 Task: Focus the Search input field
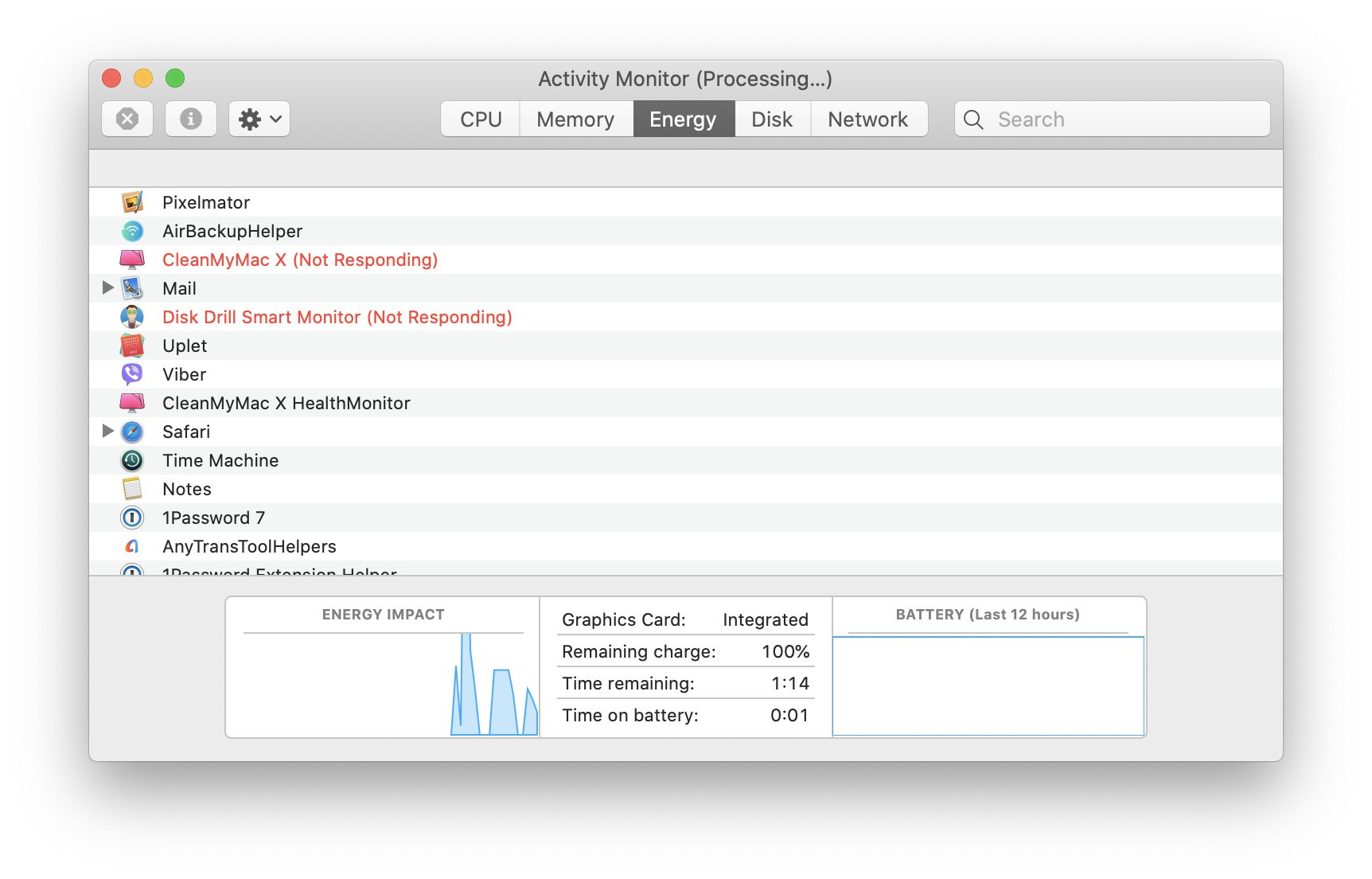tap(1113, 119)
